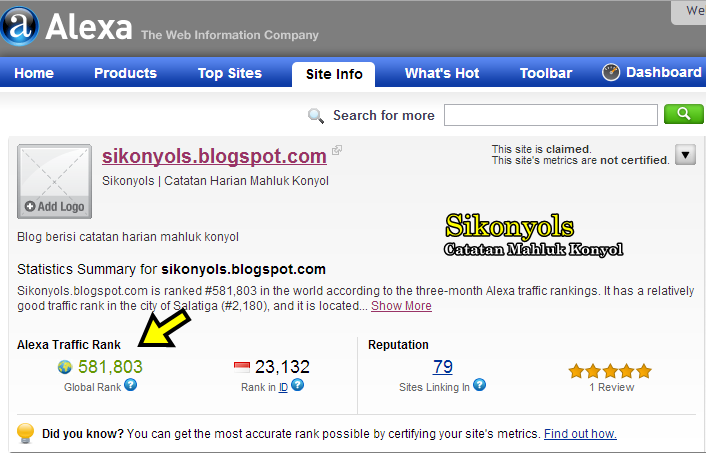Click the Alexa Traffic Rank heading
Viewport: 706px width, 453px height.
tap(69, 345)
